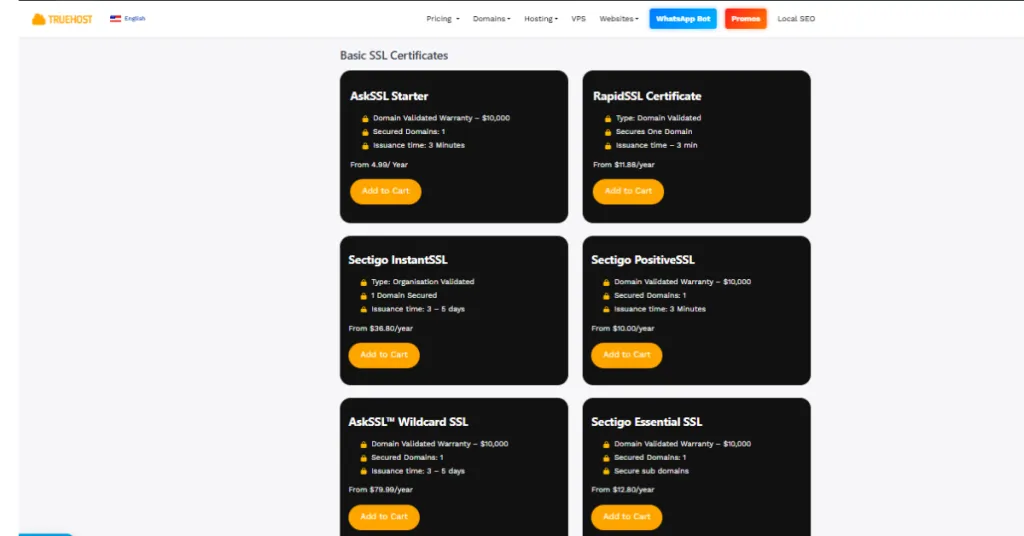Add RapidSSL Certificate to cart
The height and width of the screenshot is (536, 1024).
[x=628, y=191]
